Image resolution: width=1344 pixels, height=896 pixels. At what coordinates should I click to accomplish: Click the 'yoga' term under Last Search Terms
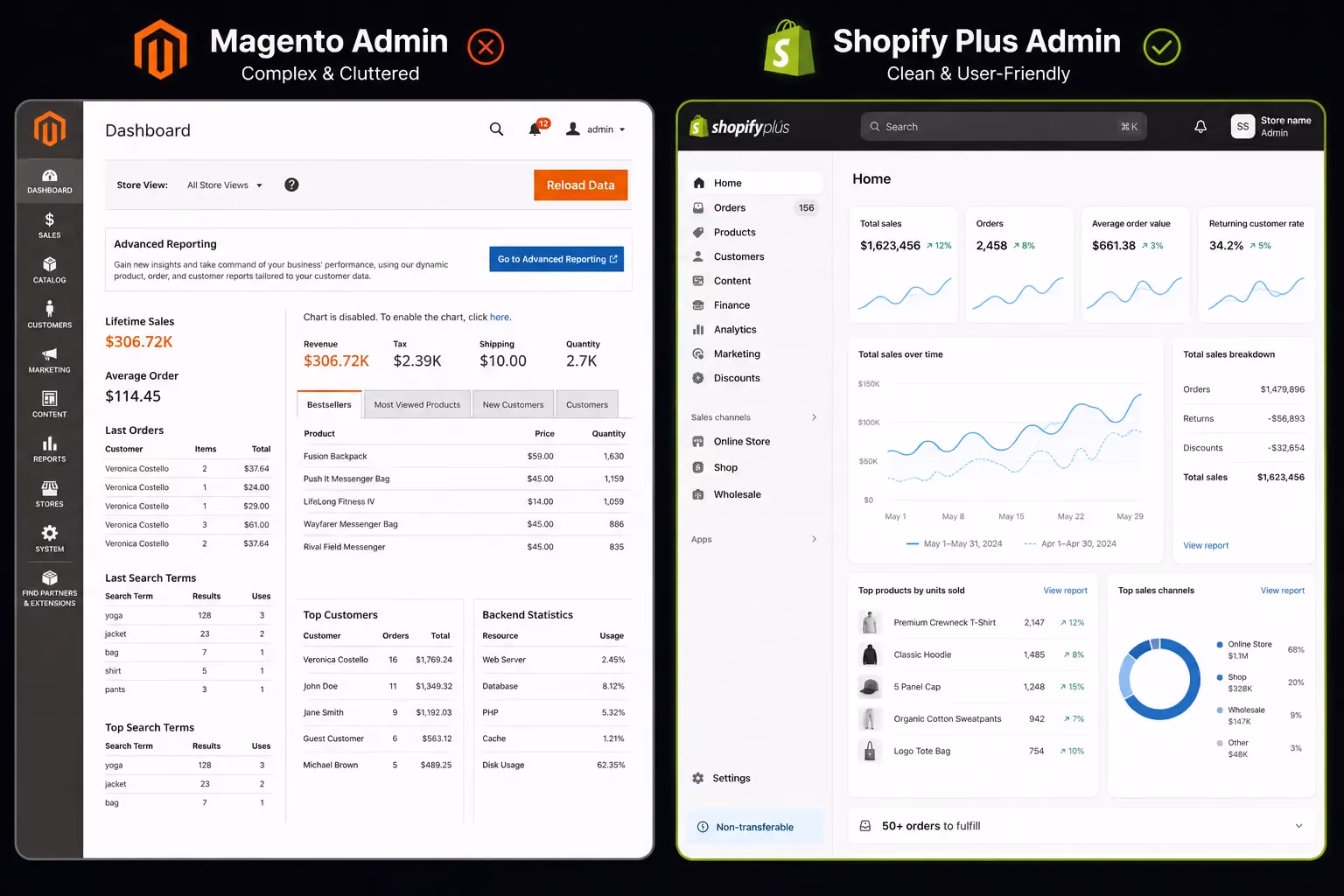coord(114,615)
